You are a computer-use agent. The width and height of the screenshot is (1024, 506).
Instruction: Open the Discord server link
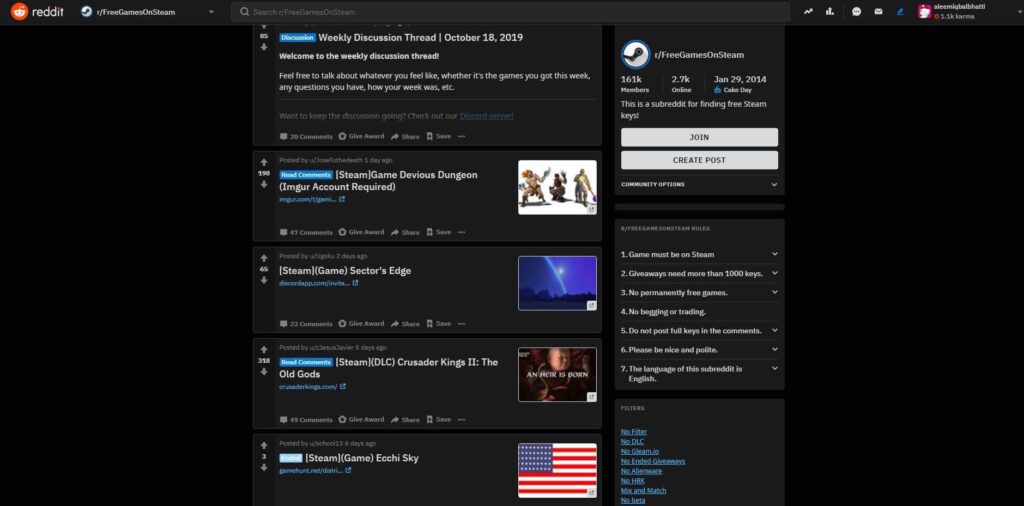tap(487, 116)
